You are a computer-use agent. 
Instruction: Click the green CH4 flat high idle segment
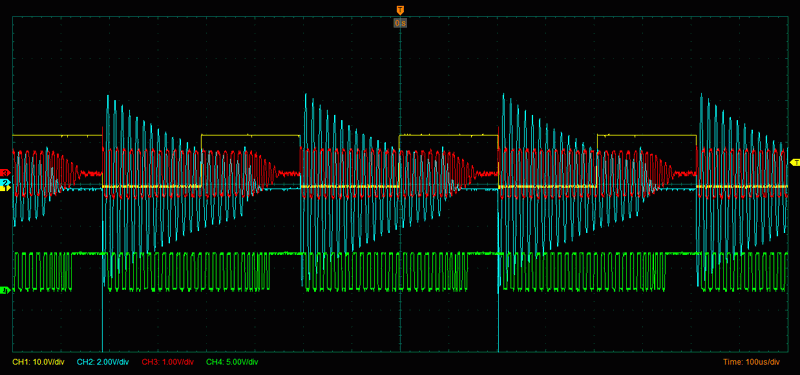tap(286, 253)
